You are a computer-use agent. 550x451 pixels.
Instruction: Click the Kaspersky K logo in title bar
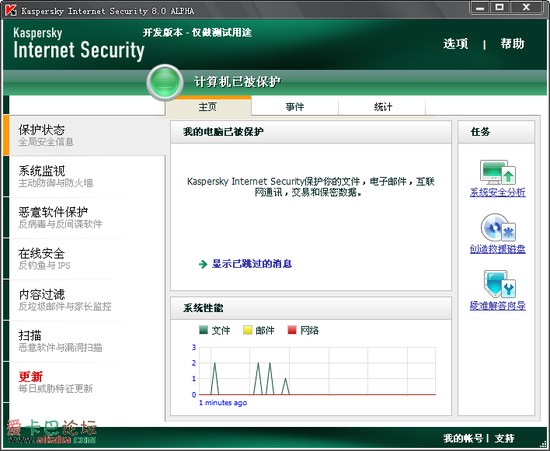11,10
